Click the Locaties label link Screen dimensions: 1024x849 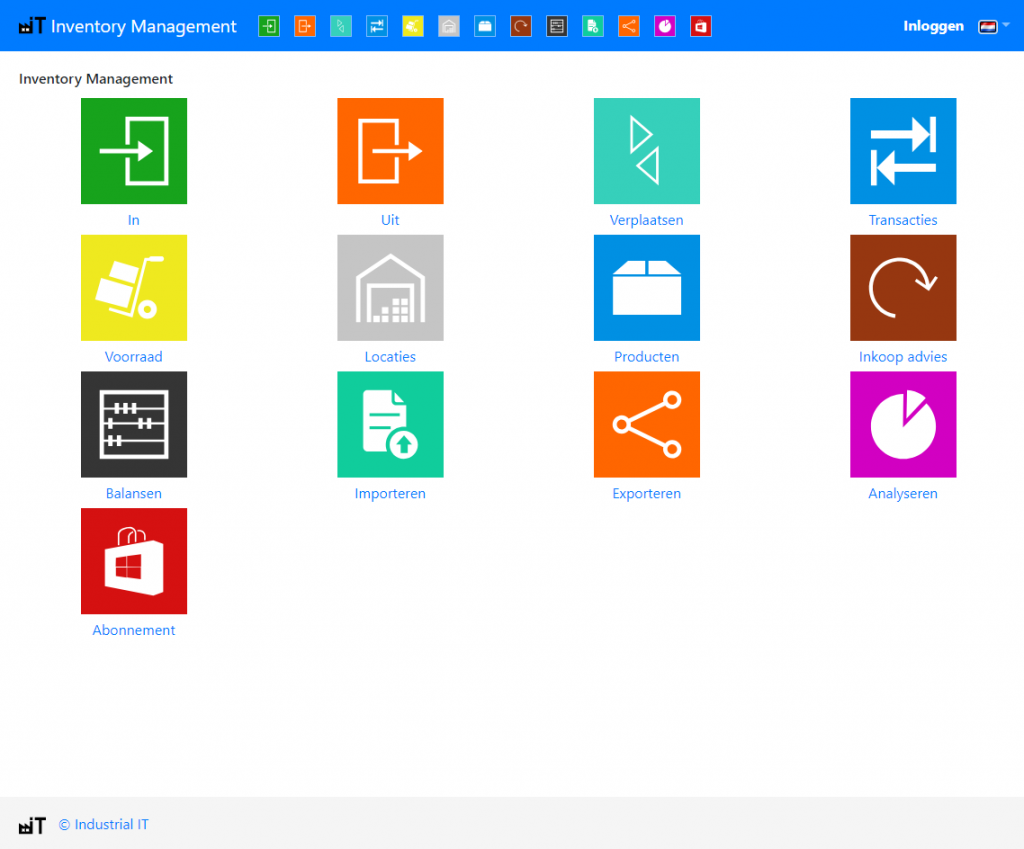(391, 357)
